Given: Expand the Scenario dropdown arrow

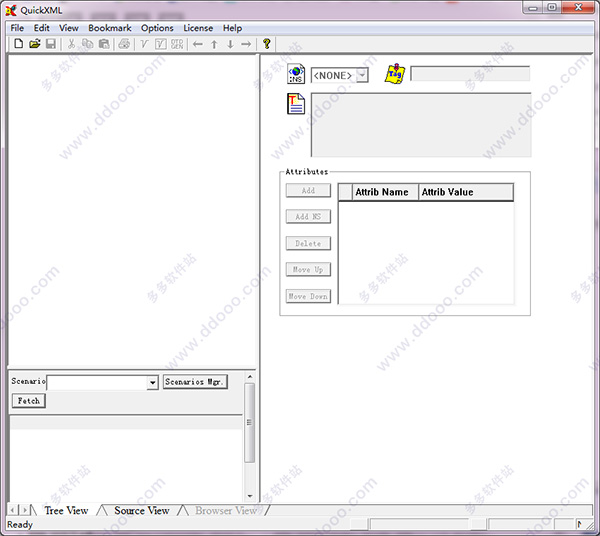Looking at the screenshot, I should pos(152,382).
